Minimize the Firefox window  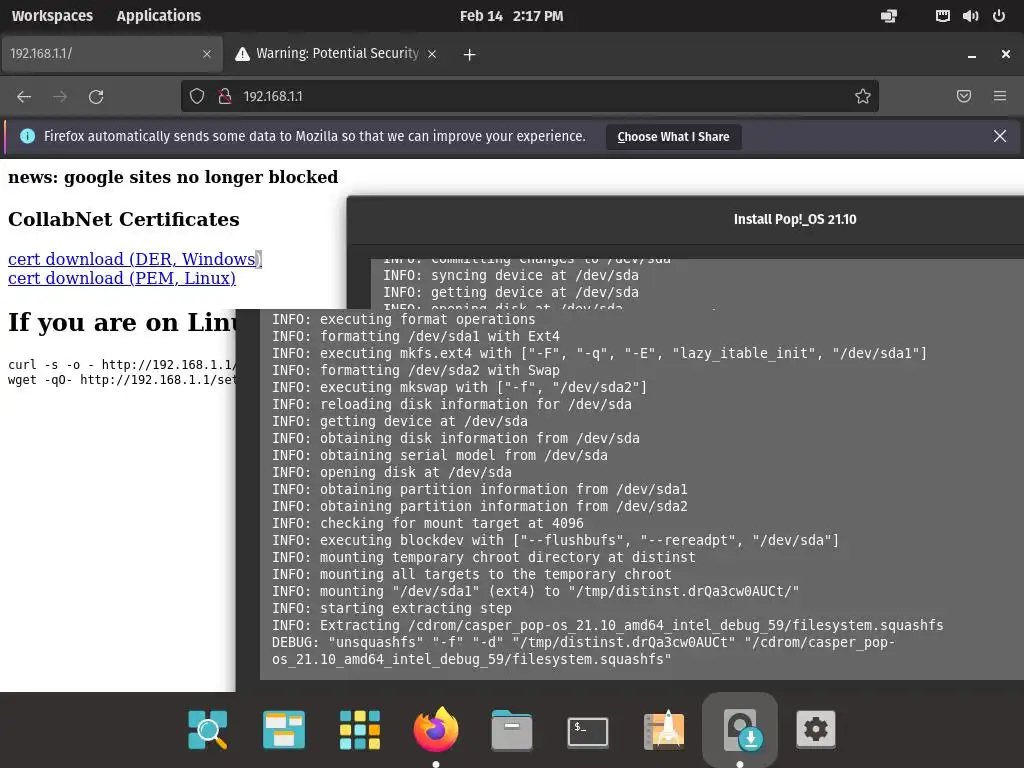coord(972,55)
